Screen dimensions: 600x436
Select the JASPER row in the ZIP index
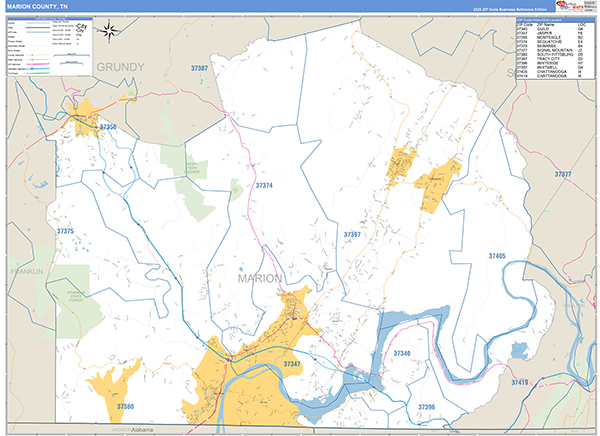(550, 33)
